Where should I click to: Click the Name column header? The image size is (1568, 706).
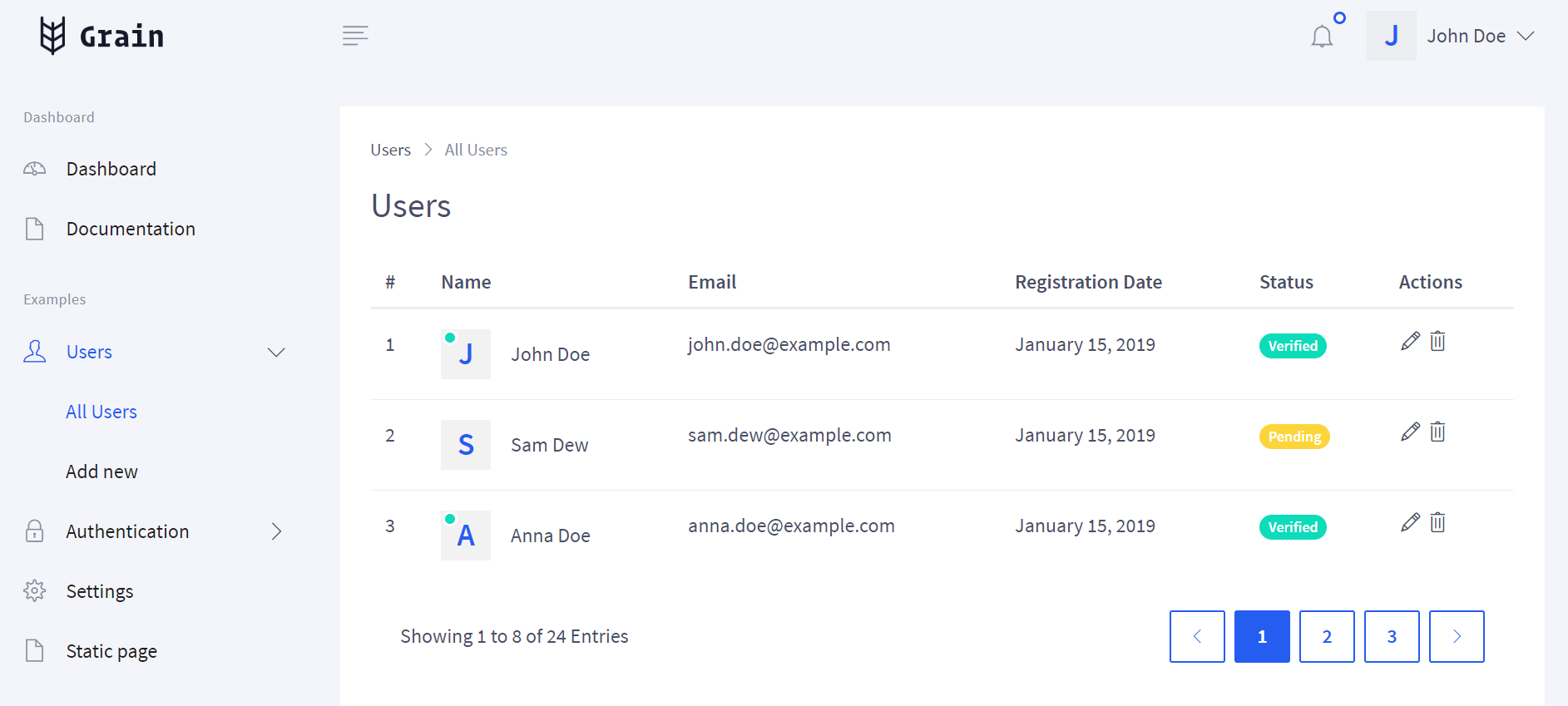[466, 282]
